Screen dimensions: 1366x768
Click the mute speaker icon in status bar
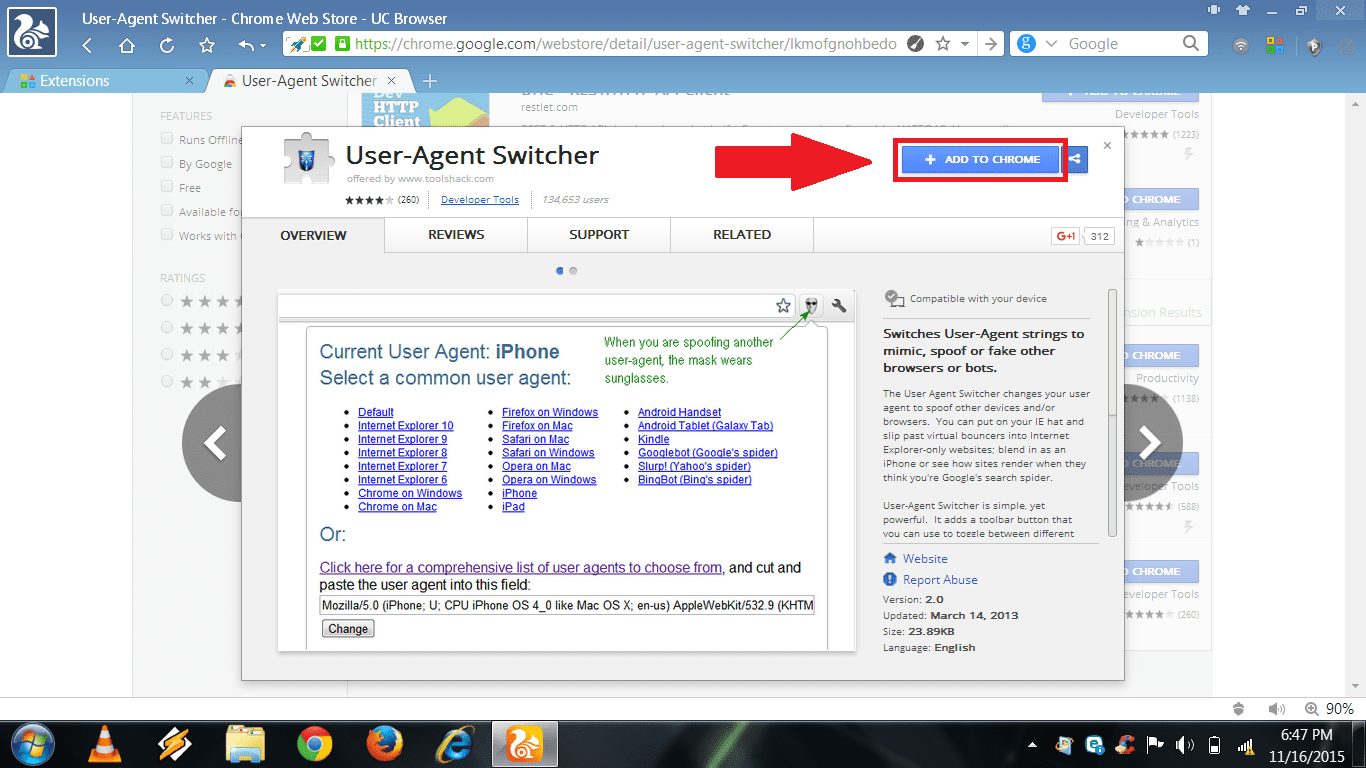coord(1276,709)
